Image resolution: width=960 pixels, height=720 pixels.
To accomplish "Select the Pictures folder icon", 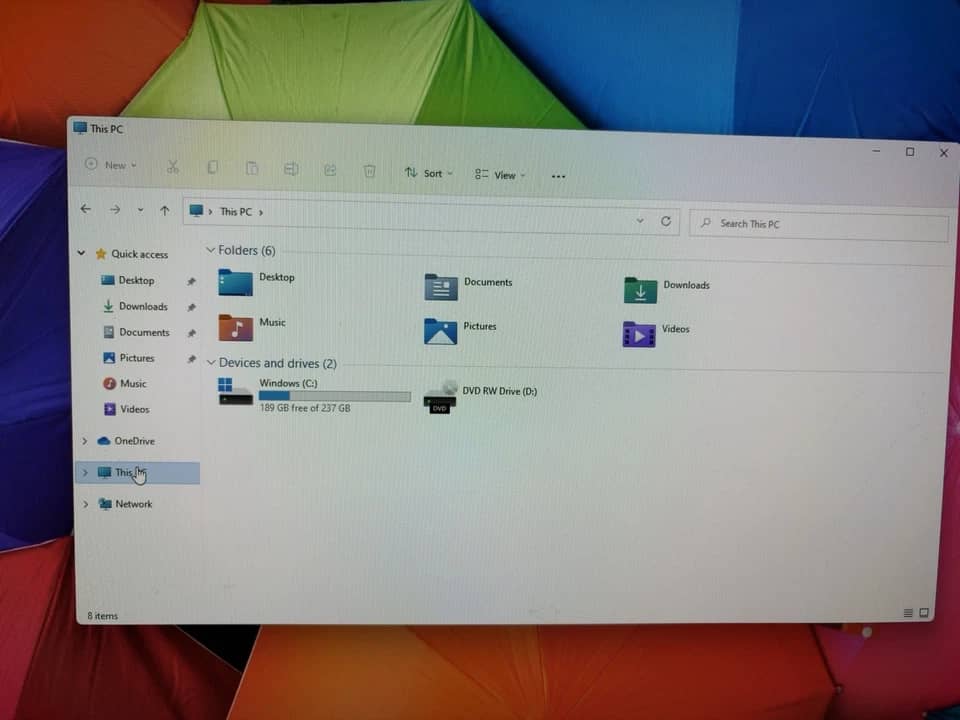I will [x=440, y=331].
